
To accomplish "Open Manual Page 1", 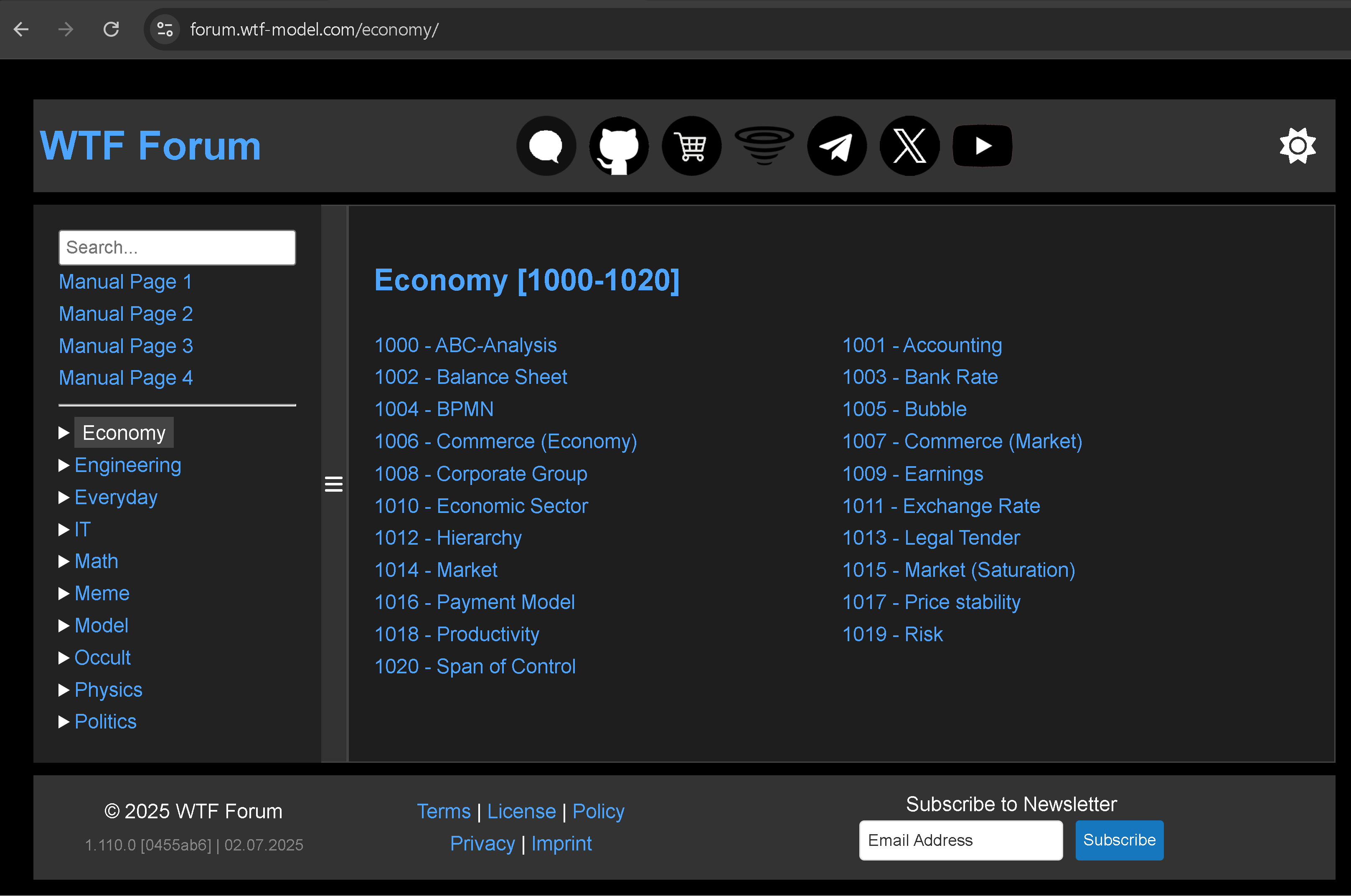I will click(x=125, y=282).
